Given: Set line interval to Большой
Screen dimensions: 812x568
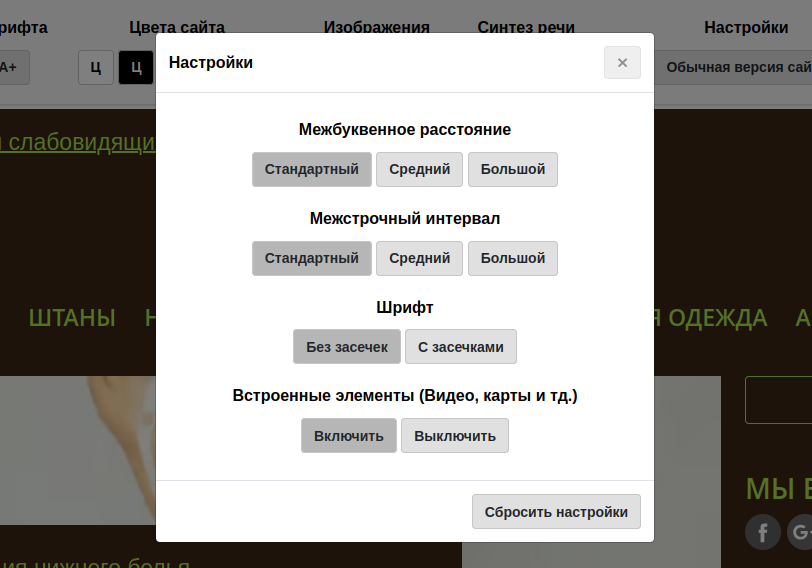Looking at the screenshot, I should pos(512,258).
